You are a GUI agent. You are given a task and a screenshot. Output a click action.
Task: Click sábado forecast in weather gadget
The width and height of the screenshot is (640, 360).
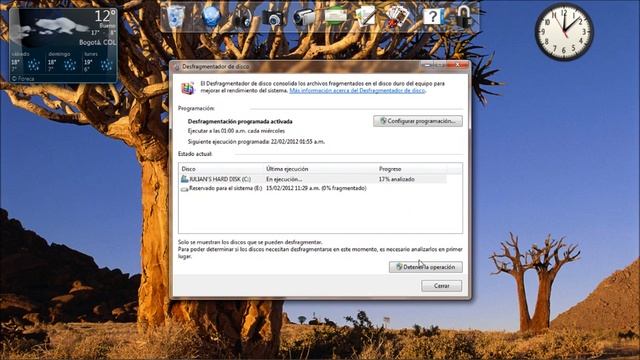click(27, 61)
